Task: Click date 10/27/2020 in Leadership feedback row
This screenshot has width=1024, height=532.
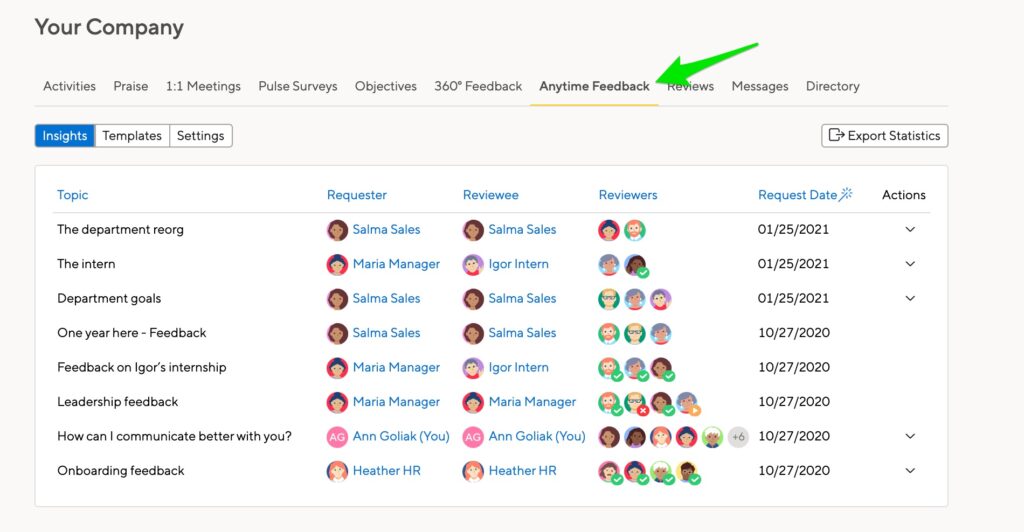Action: 793,402
